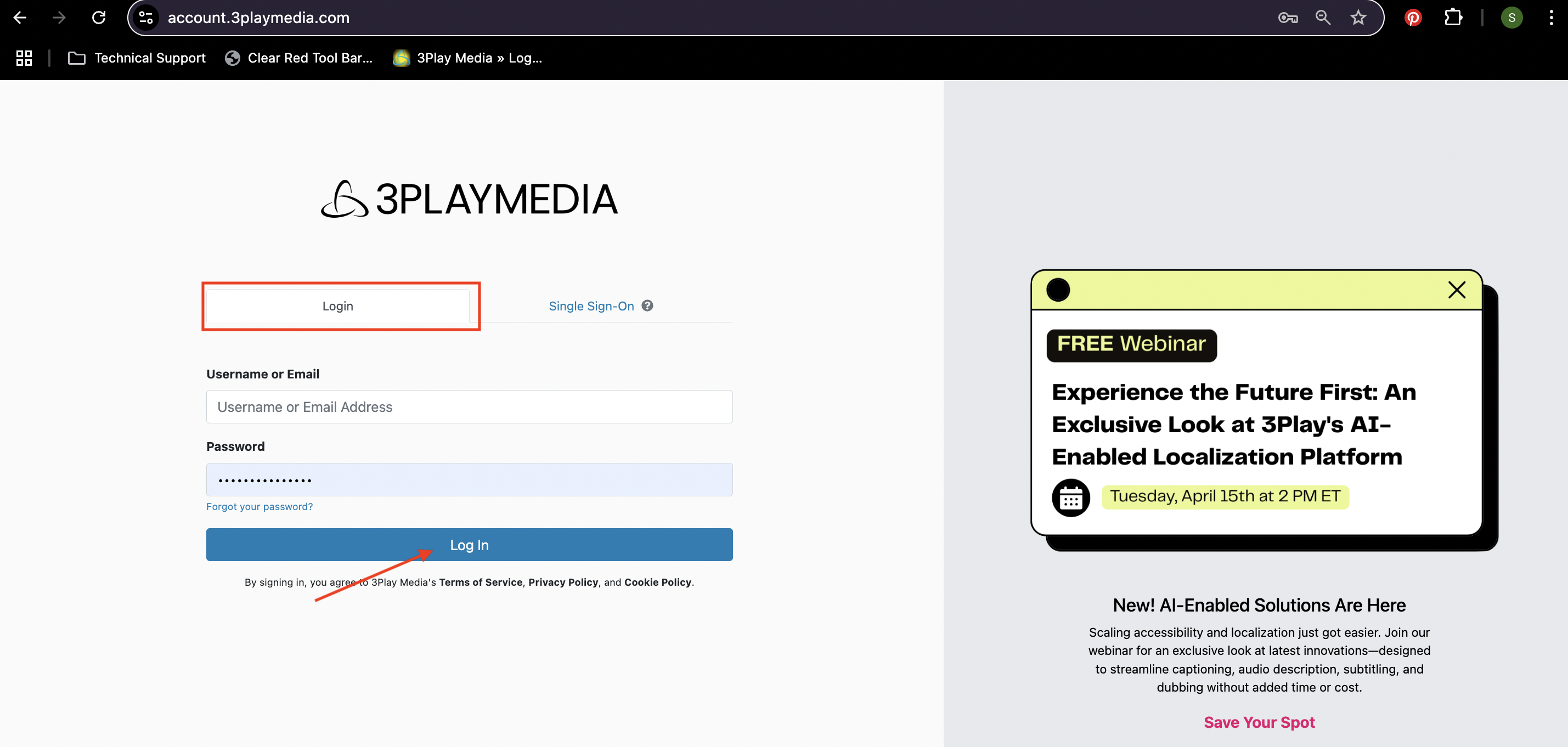1568x747 pixels.
Task: Click the FREE Webinar badge
Action: 1132,345
